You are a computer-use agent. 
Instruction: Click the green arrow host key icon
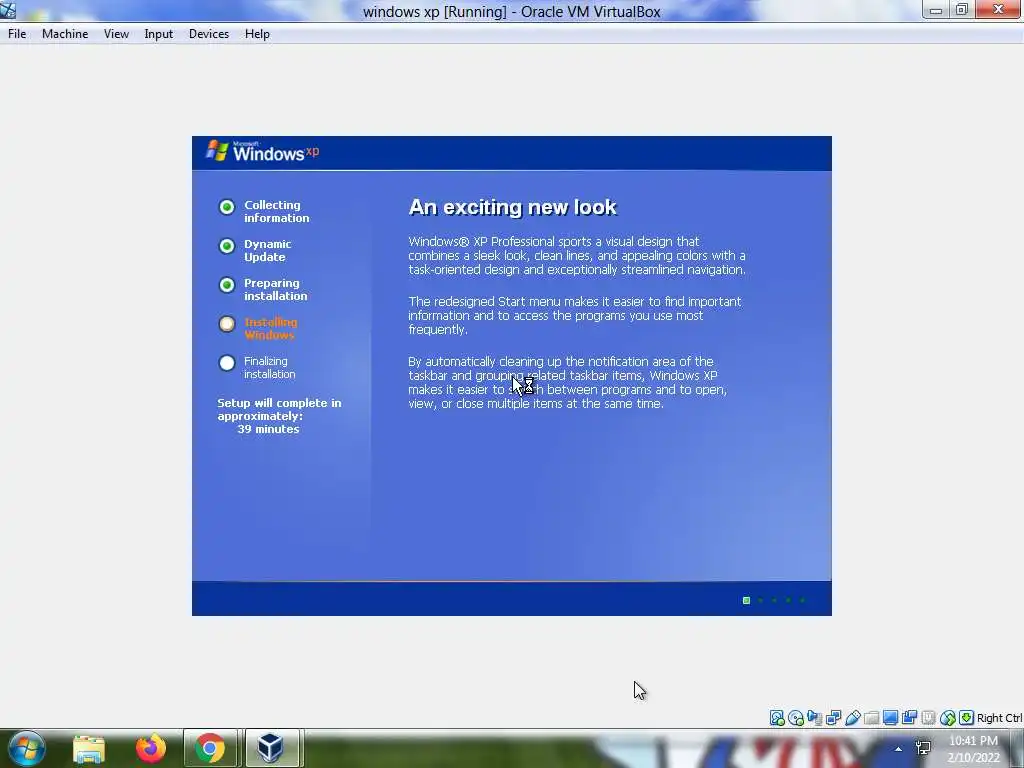967,718
